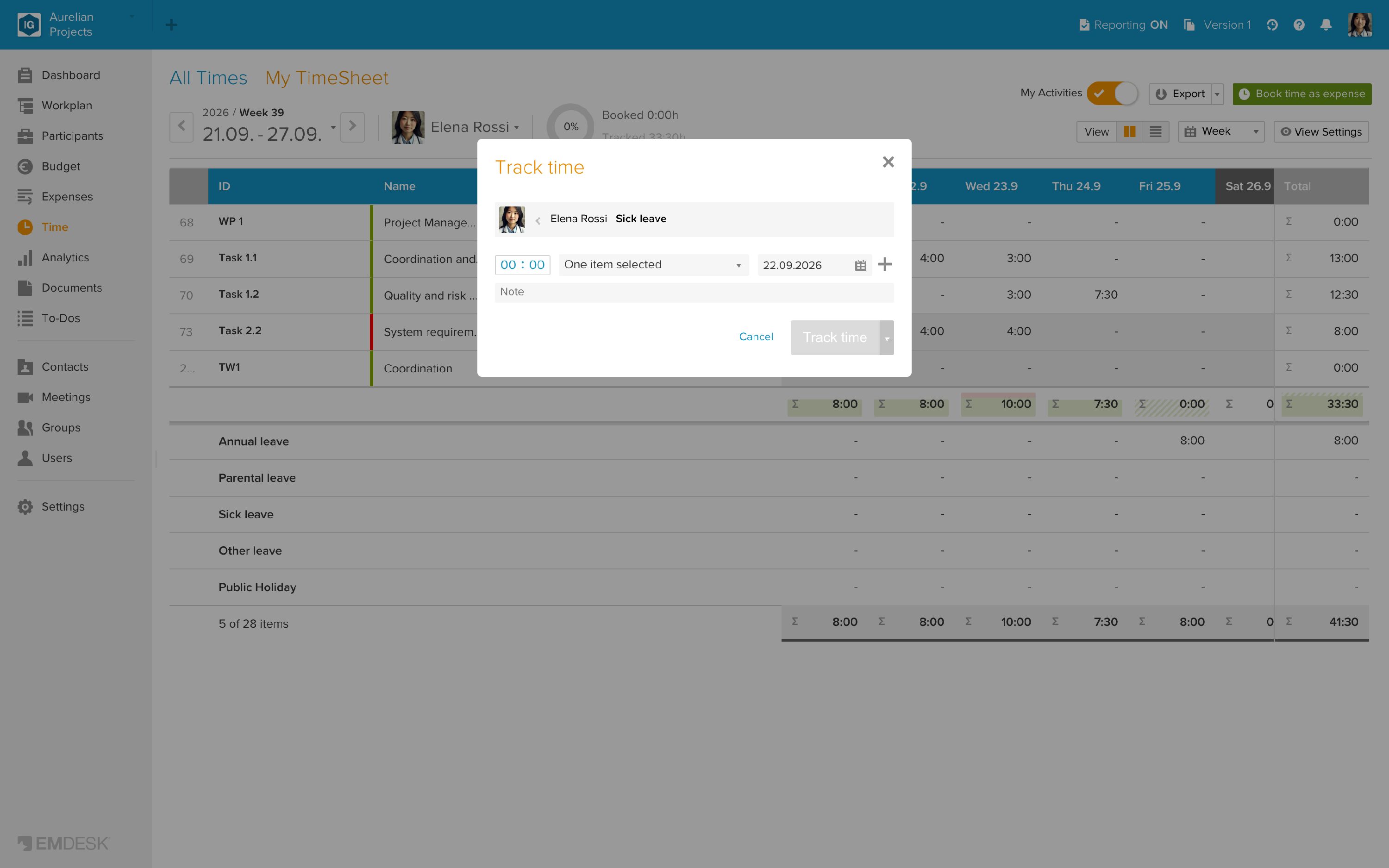Open the Week period dropdown

tap(1221, 132)
